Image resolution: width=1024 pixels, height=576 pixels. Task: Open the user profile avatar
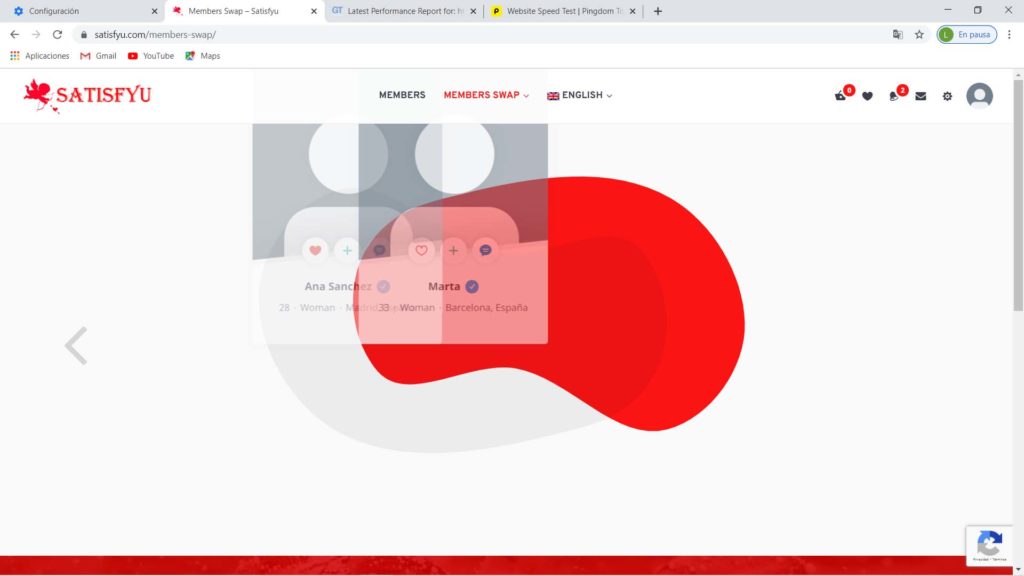(979, 95)
